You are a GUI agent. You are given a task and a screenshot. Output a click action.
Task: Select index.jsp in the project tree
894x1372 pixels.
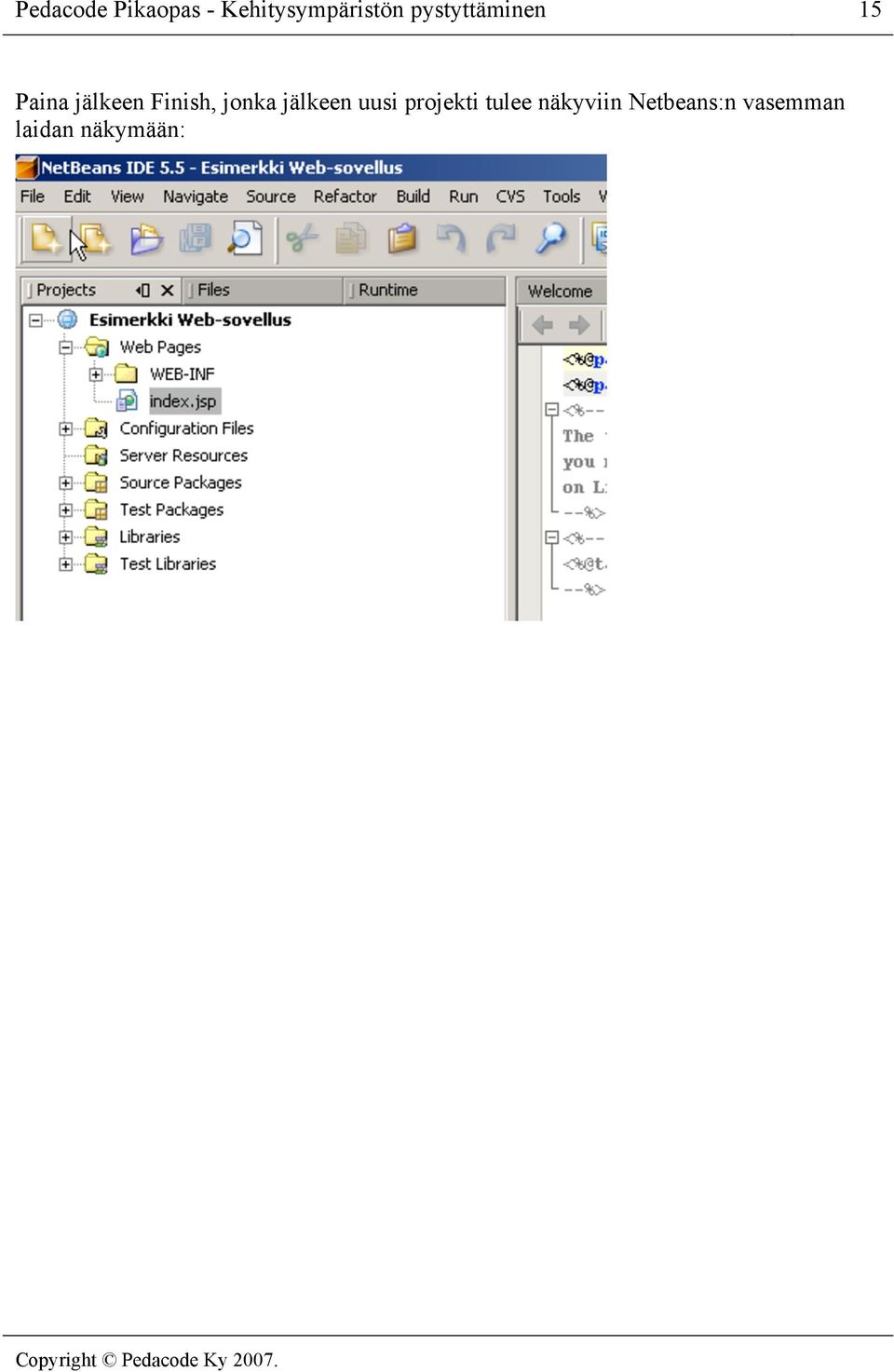coord(183,401)
